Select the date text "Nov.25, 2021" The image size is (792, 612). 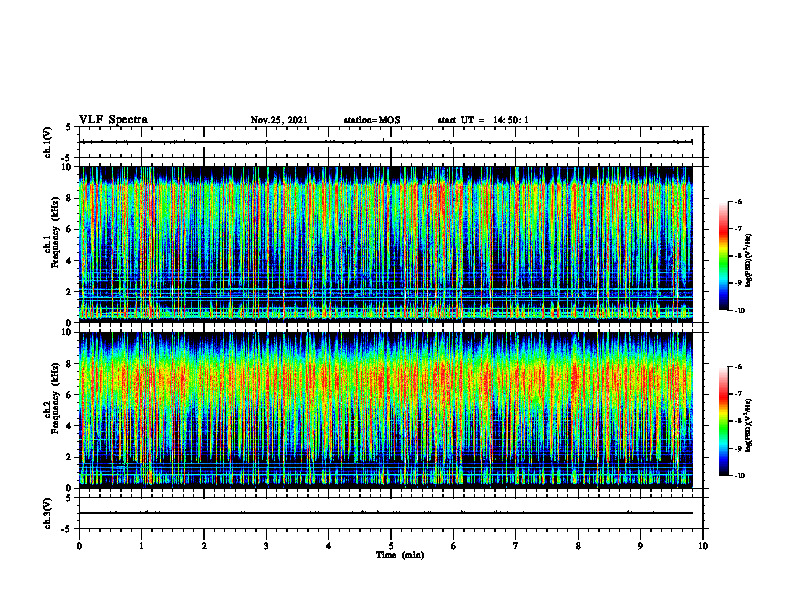pyautogui.click(x=279, y=120)
